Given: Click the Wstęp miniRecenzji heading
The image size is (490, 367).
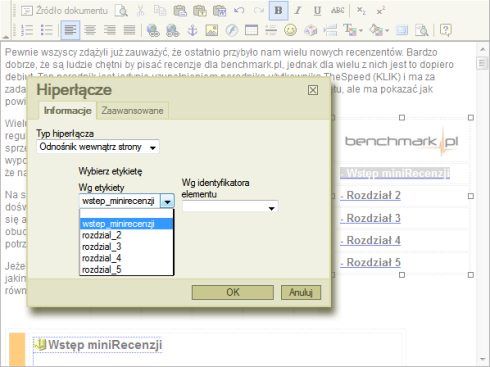Looking at the screenshot, I should pos(105,345).
